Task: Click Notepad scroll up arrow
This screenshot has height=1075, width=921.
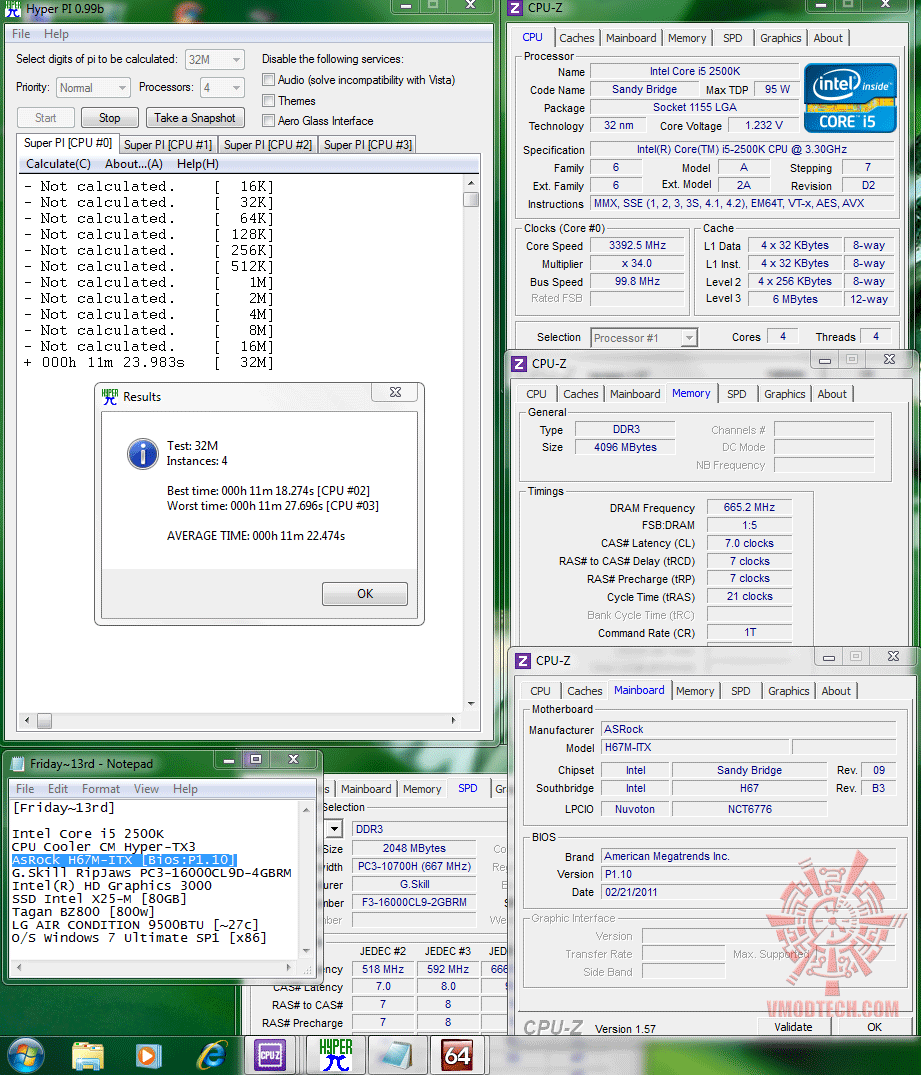Action: point(306,809)
